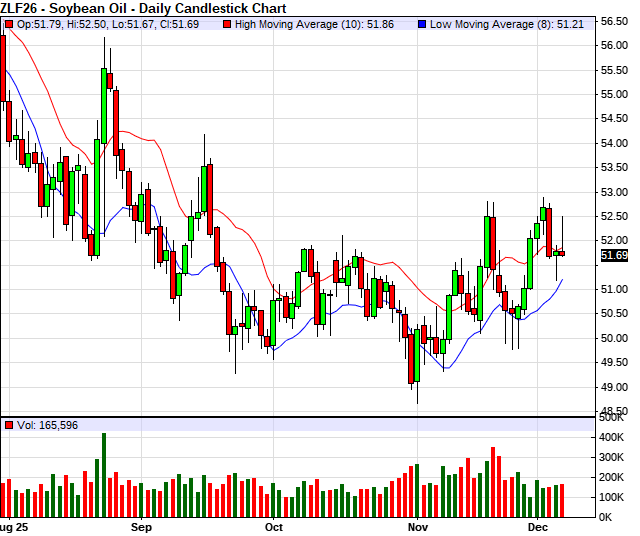This screenshot has height=536, width=640.
Task: Select the Dec label on the time axis
Action: [541, 526]
